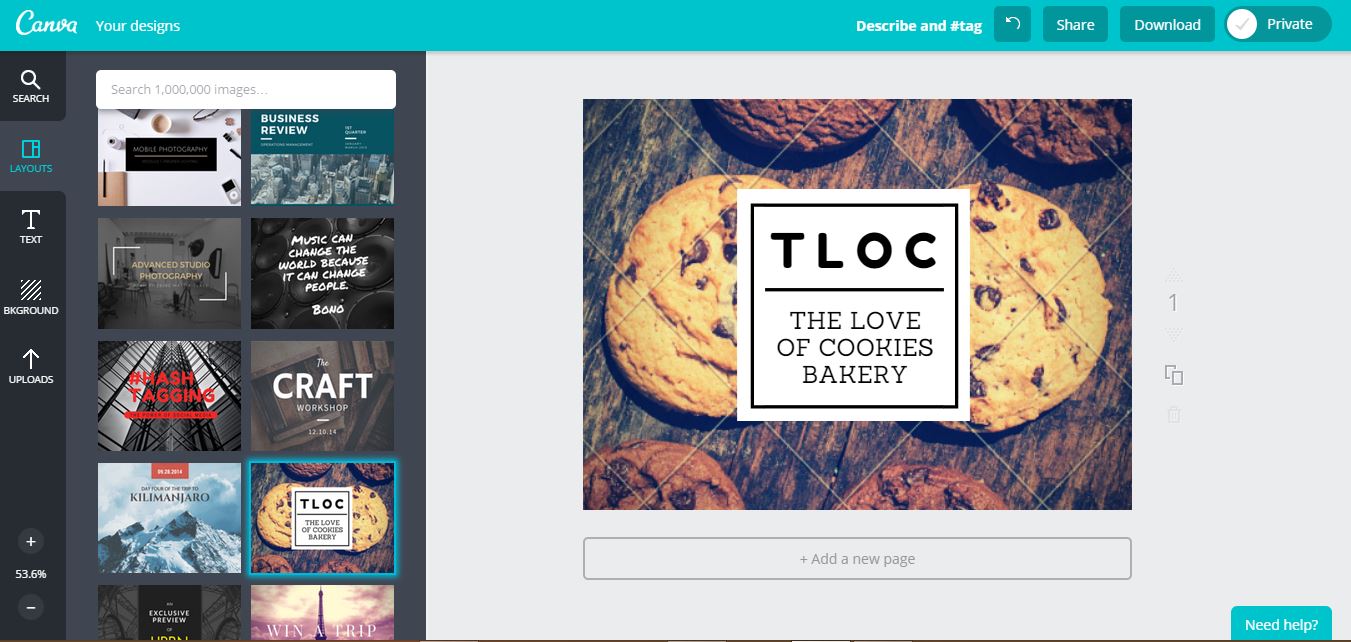Click Describe and #tag

919,26
